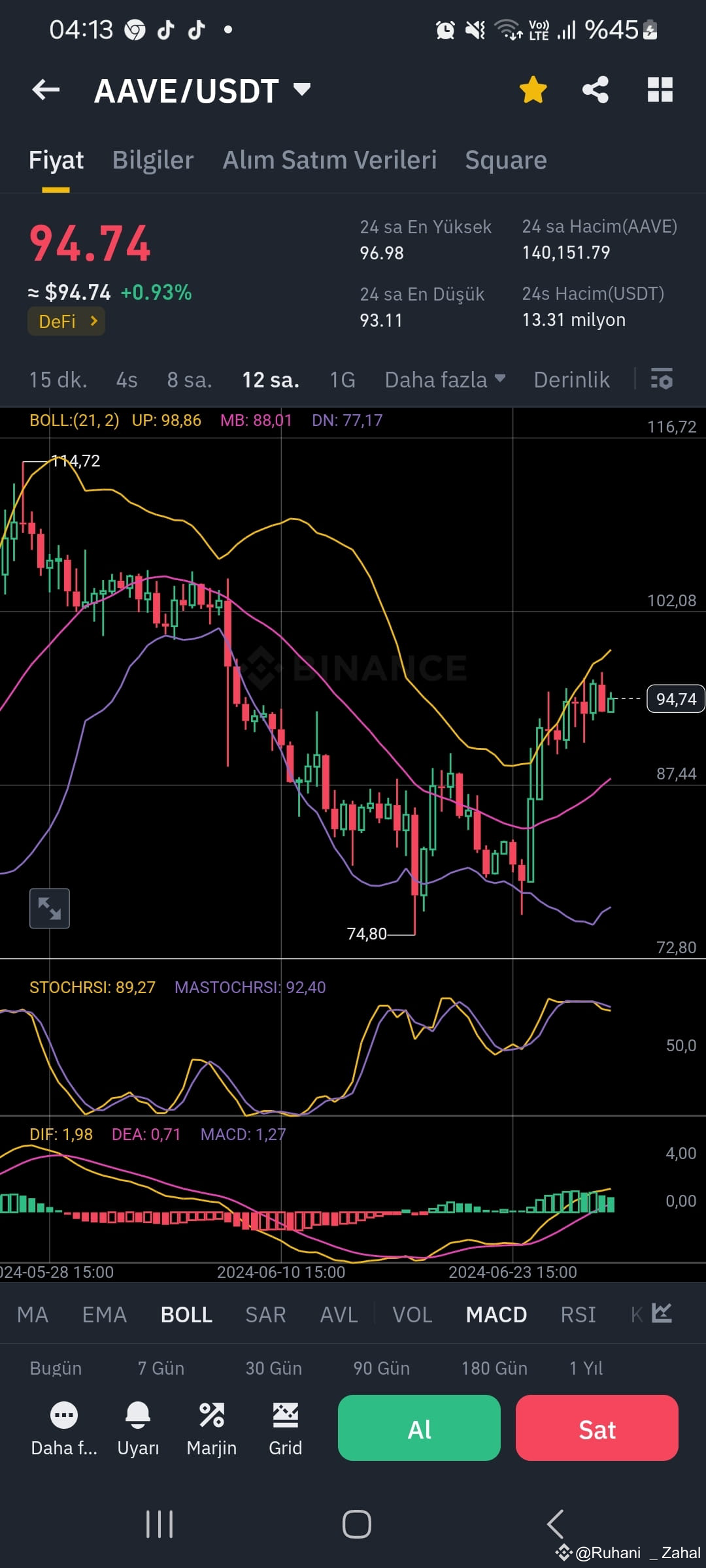Expand the Daha fazla timeframe dropdown

(x=445, y=380)
